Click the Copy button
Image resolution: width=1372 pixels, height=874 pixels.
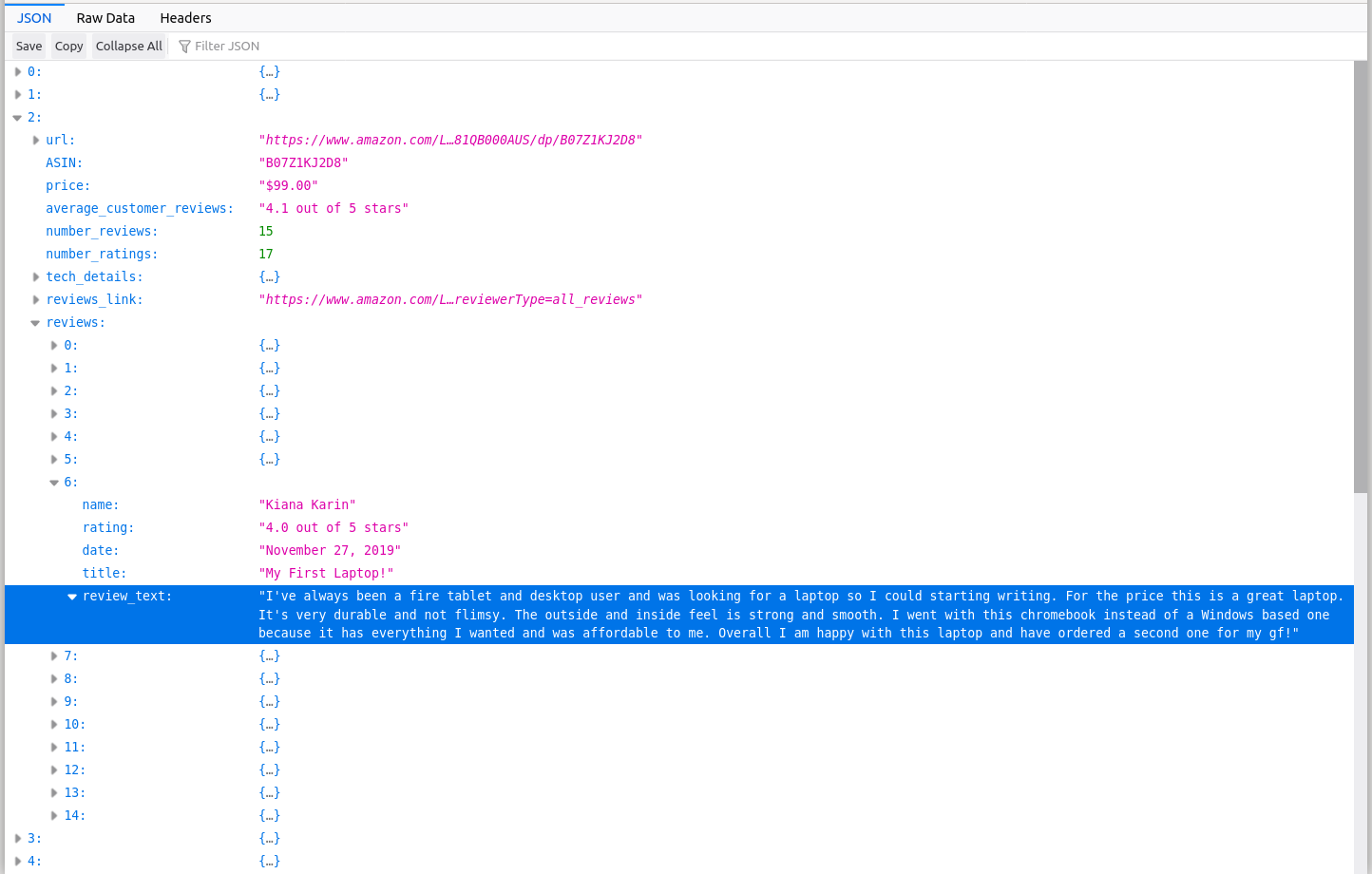point(68,46)
